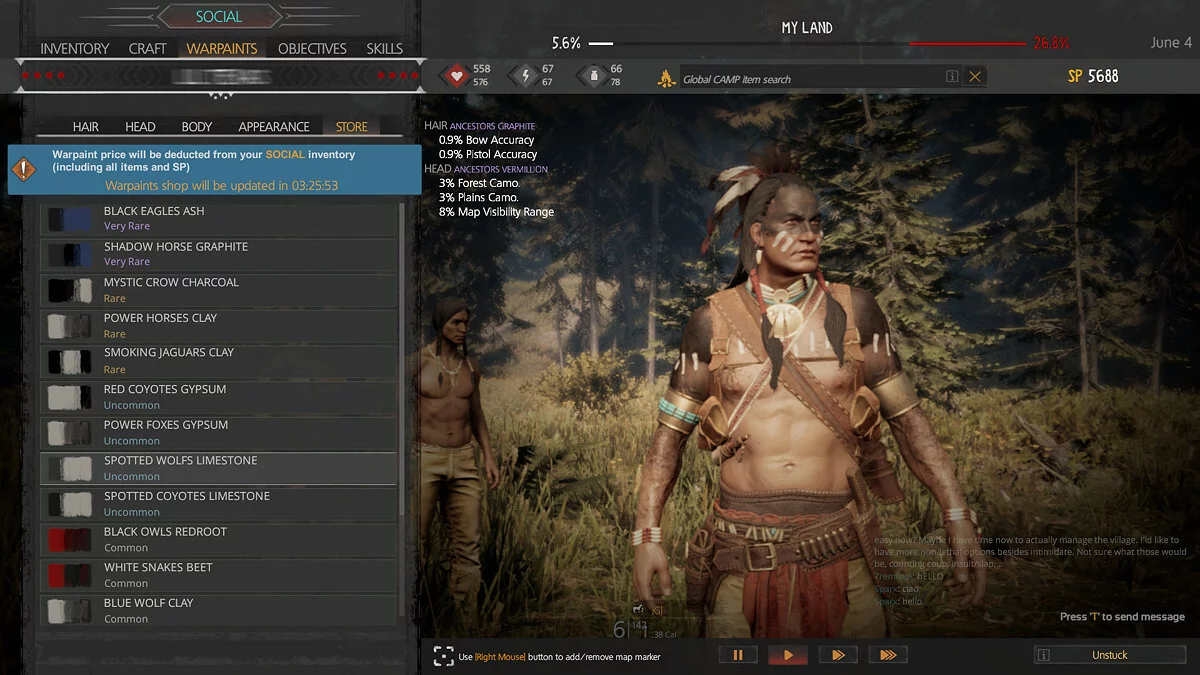Clear the CAMP item search with X
The width and height of the screenshot is (1200, 675).
[975, 77]
